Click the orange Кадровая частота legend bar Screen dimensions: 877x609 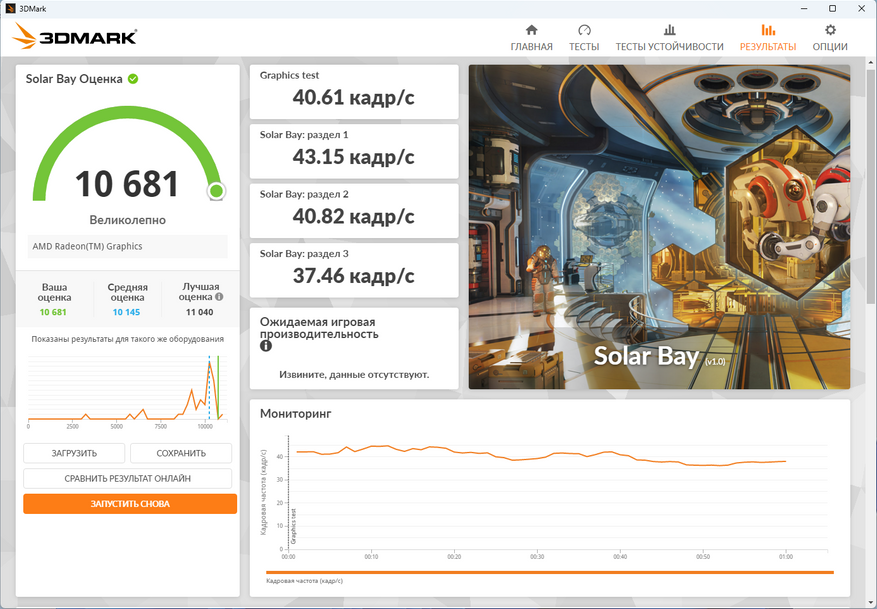click(550, 572)
